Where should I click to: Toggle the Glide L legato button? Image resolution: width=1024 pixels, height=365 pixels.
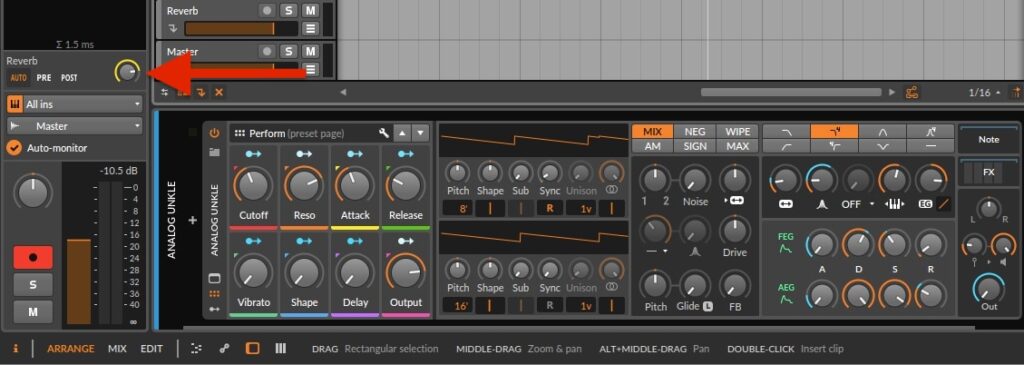click(x=707, y=306)
